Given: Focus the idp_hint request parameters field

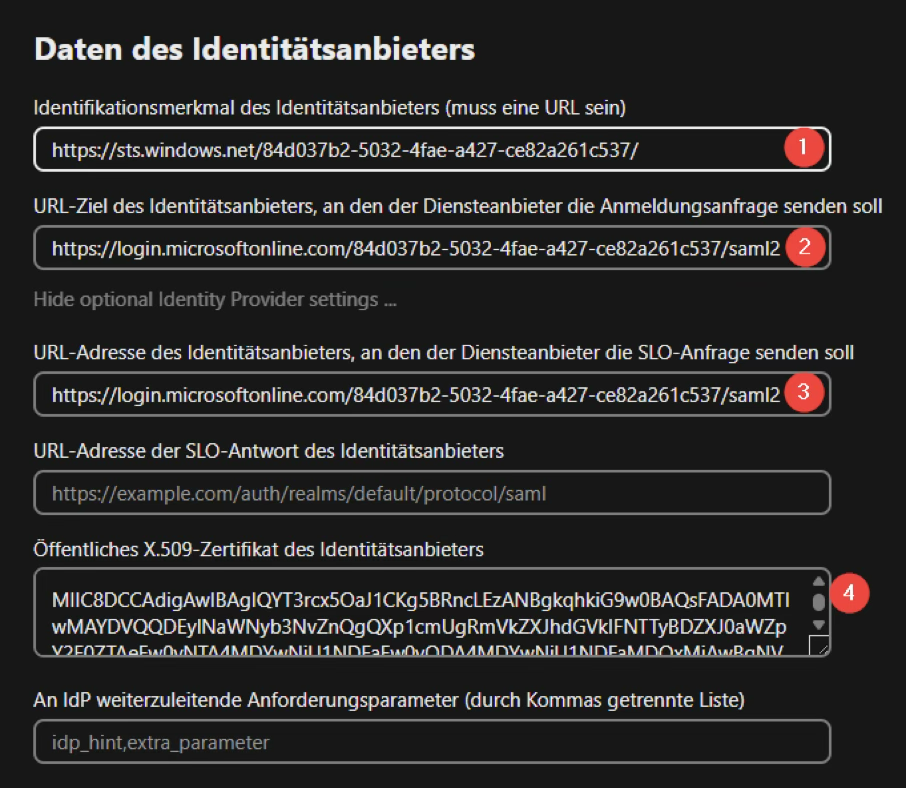Looking at the screenshot, I should click(431, 743).
